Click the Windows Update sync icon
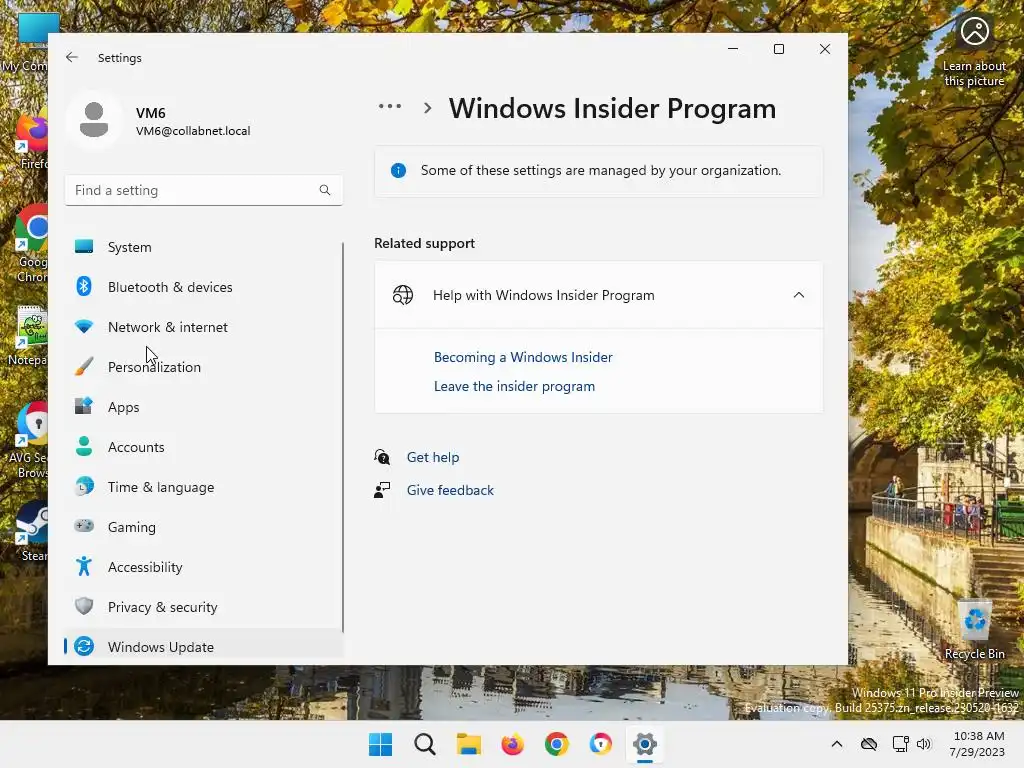The image size is (1024, 768). tap(84, 647)
